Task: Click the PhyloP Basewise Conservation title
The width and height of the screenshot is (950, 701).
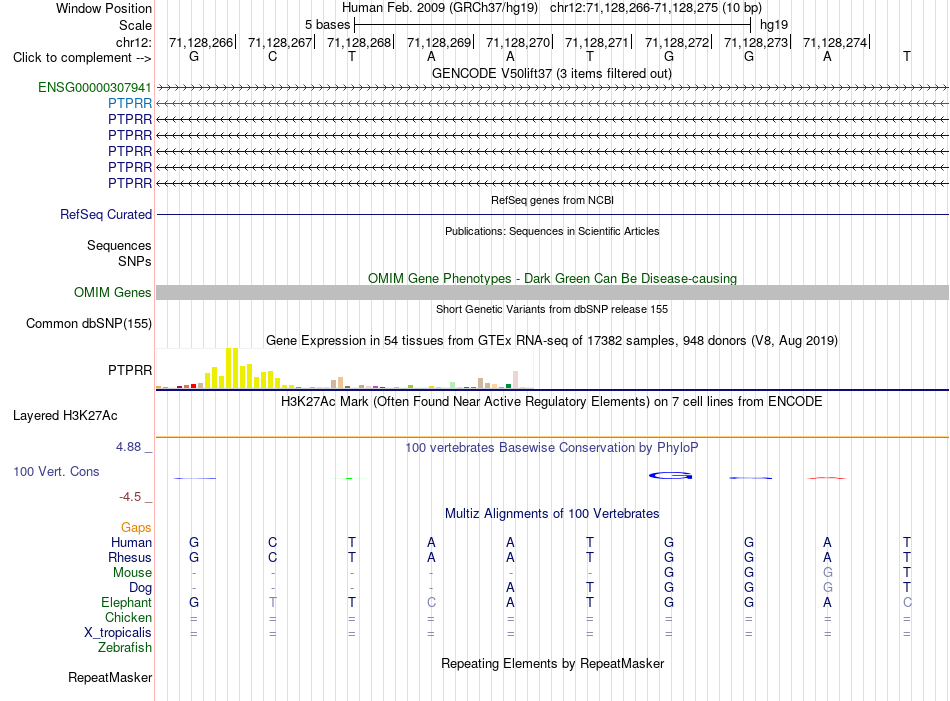Action: tap(552, 448)
